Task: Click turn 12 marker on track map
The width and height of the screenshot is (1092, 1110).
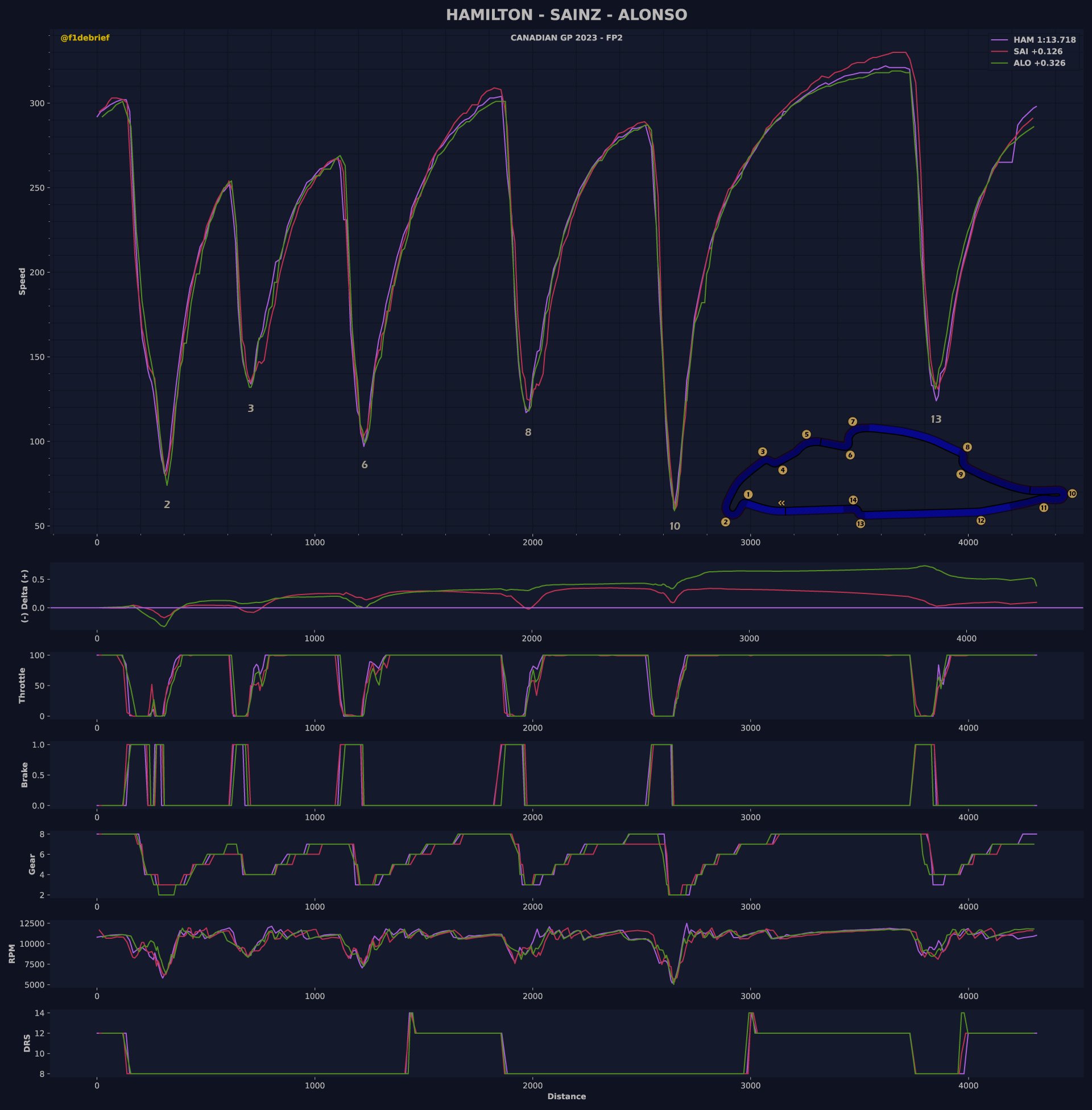Action: click(981, 520)
